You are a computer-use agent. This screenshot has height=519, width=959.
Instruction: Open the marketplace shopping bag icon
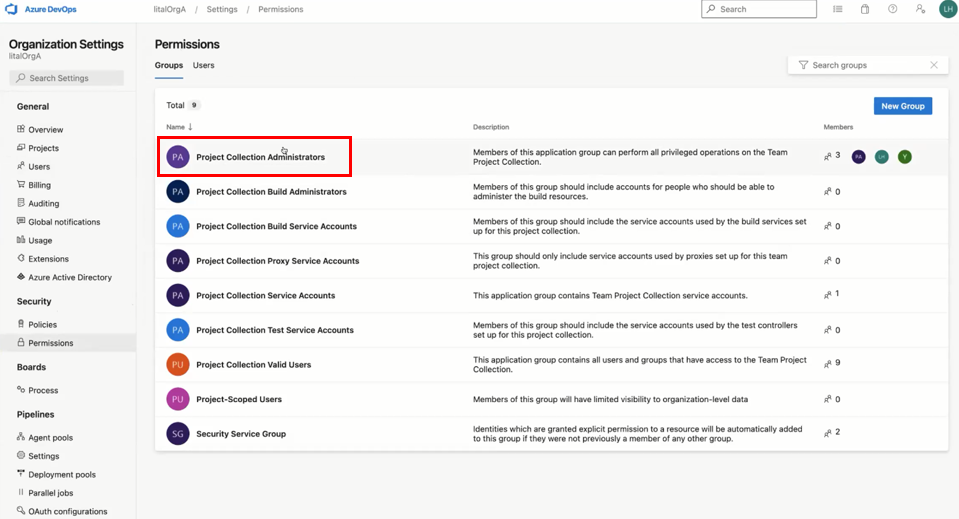[865, 9]
